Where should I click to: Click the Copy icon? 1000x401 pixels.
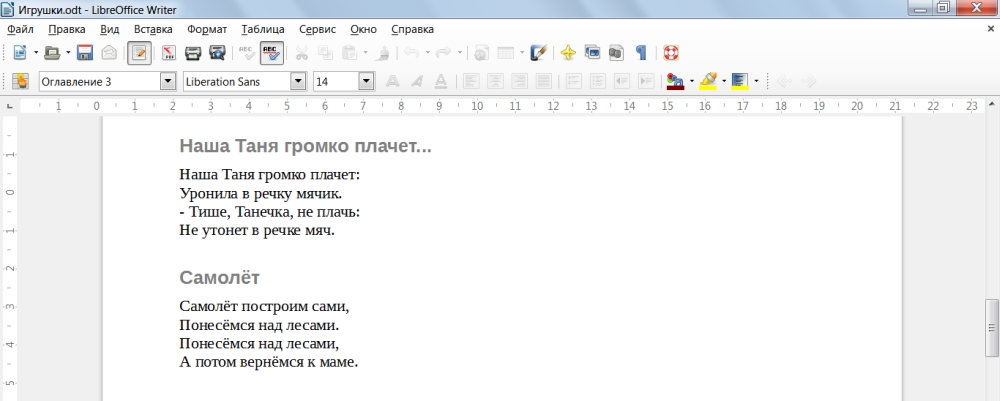tap(325, 53)
